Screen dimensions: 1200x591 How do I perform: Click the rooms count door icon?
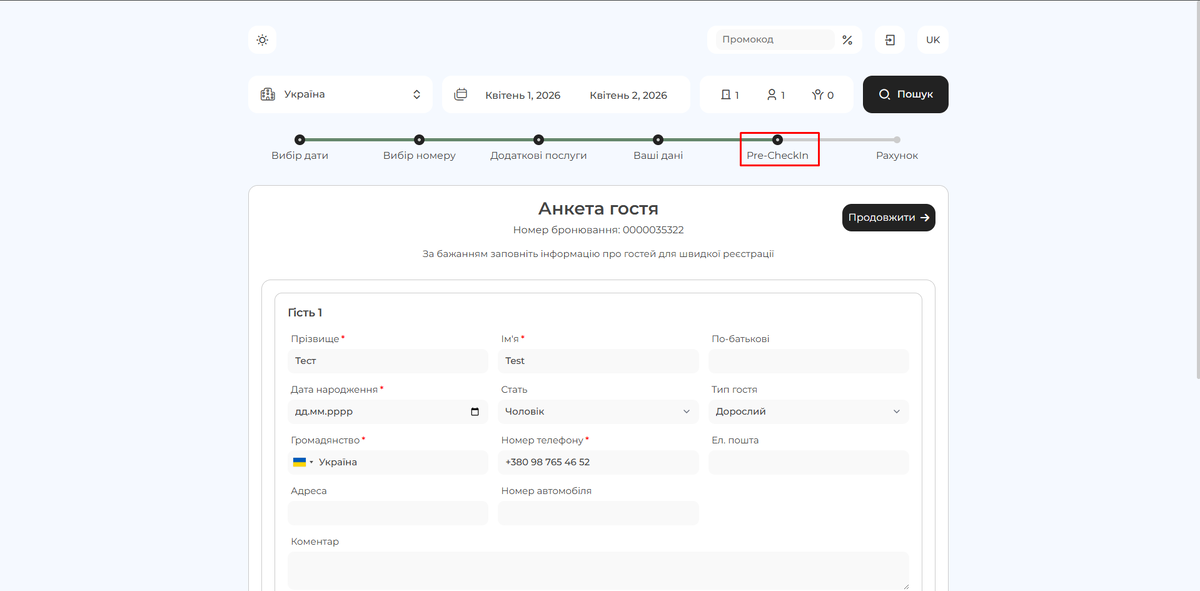tap(726, 95)
